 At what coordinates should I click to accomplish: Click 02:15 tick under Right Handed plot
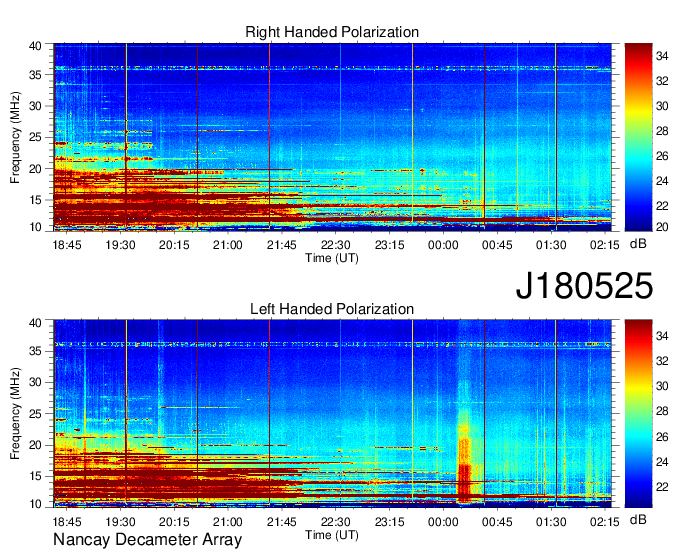pos(605,245)
